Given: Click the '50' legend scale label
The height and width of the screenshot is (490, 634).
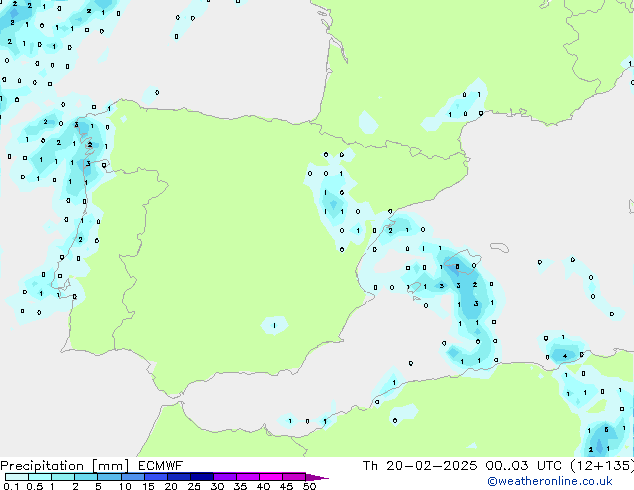Looking at the screenshot, I should coord(309,486).
